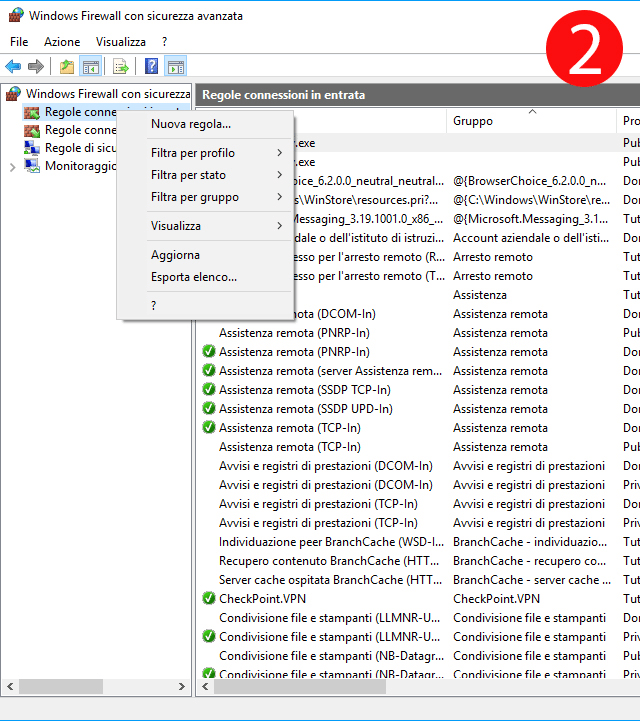Click the Export list toolbar icon
This screenshot has width=640, height=721.
point(121,67)
